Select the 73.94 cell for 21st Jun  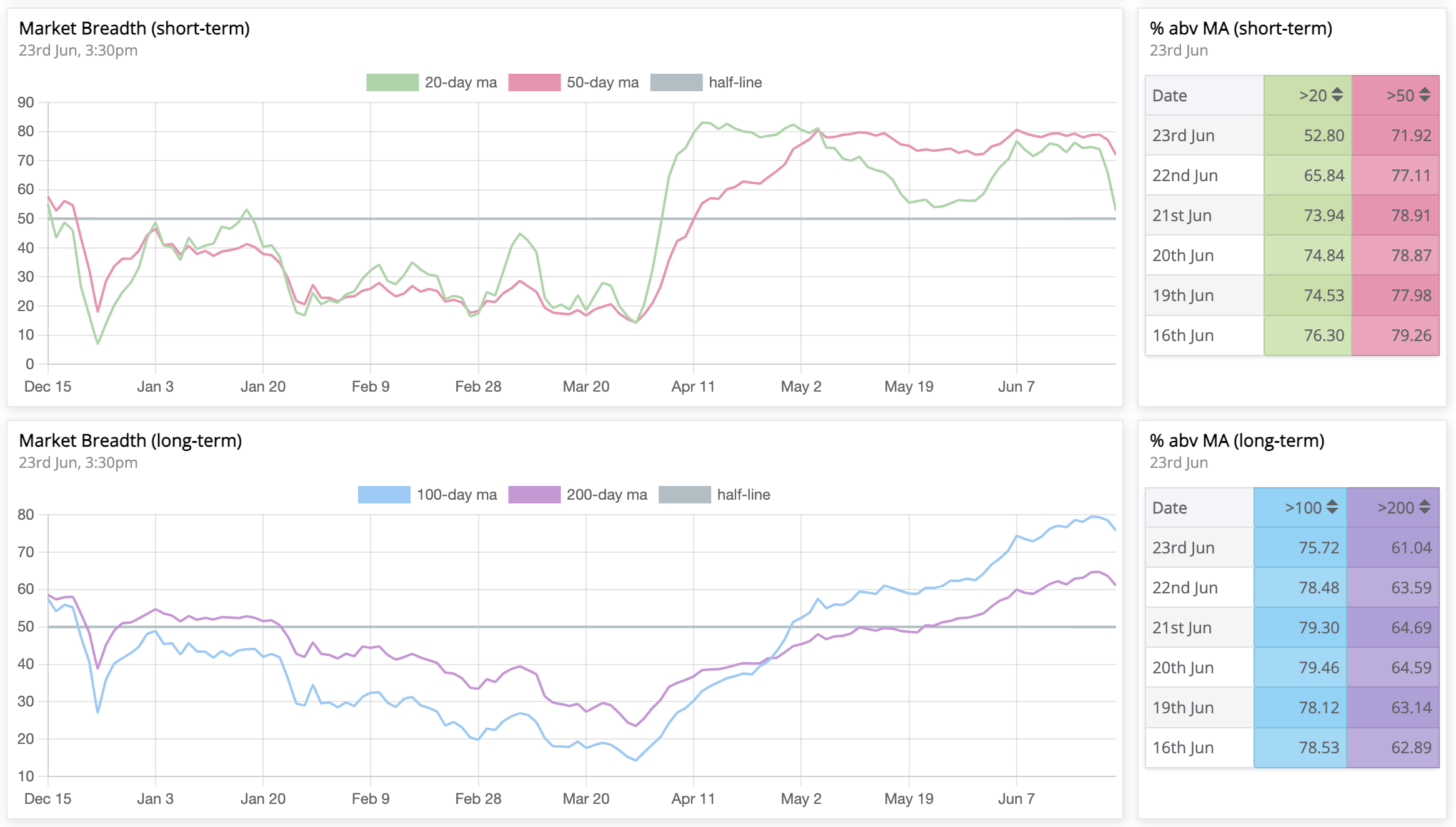(x=1307, y=215)
